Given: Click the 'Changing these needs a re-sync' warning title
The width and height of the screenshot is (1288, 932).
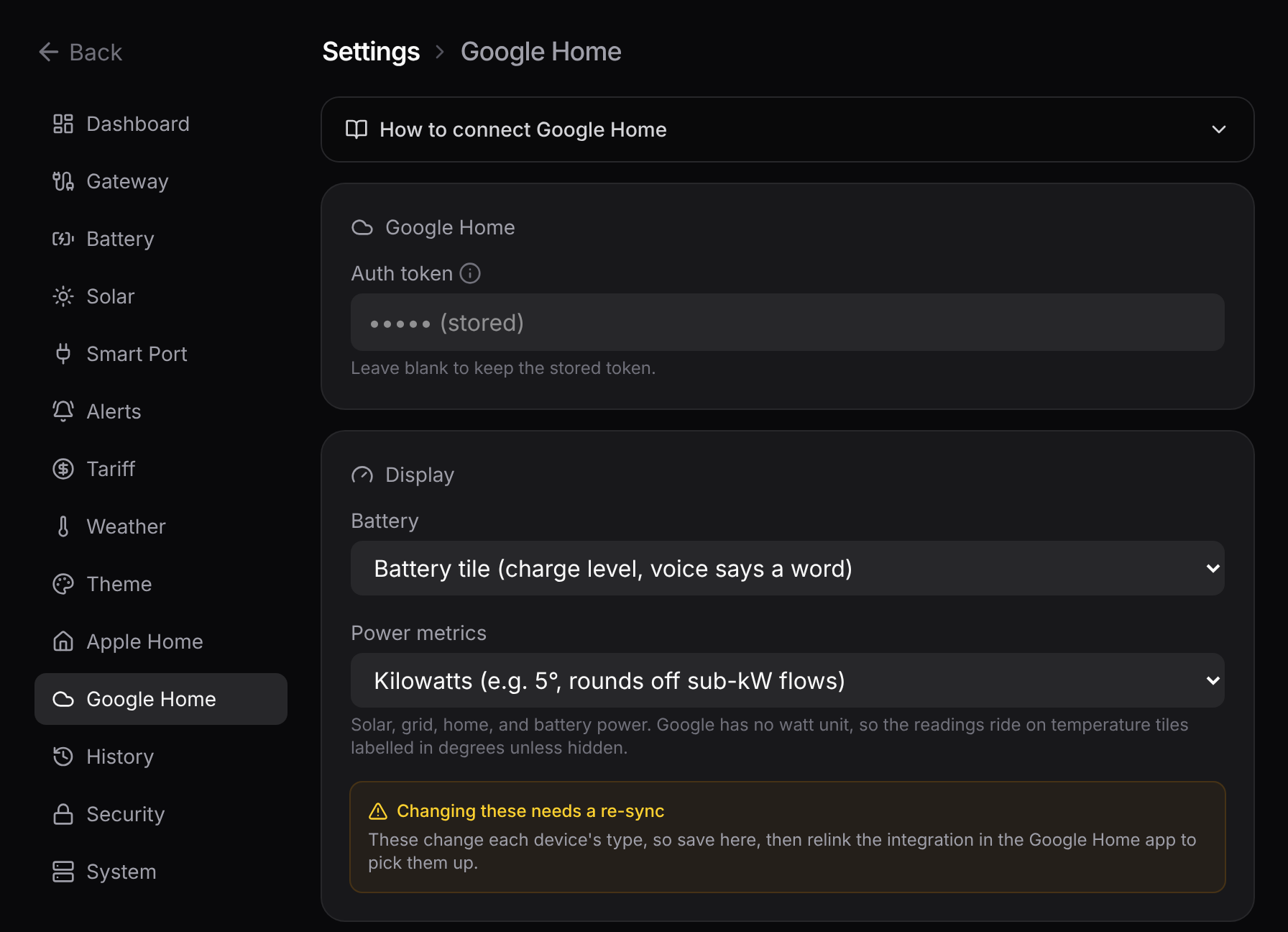Looking at the screenshot, I should [x=530, y=811].
